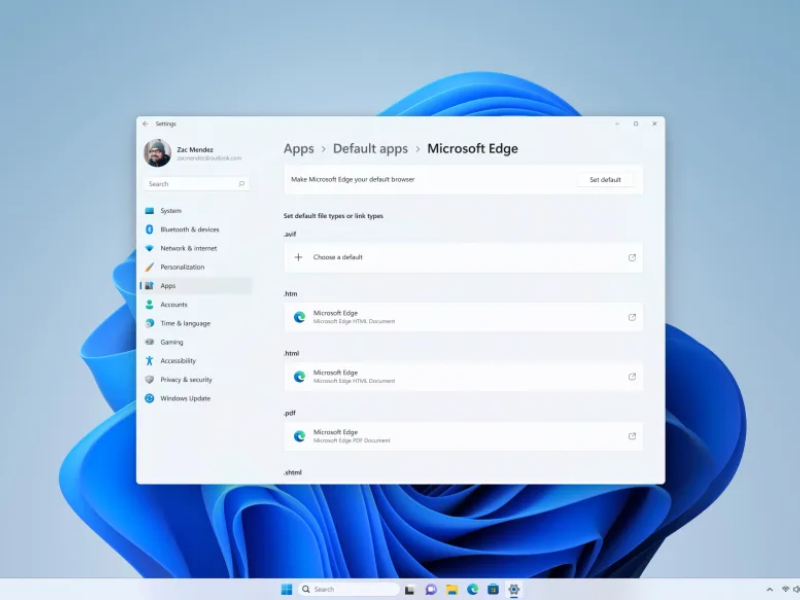Open Privacy & security settings
Image resolution: width=800 pixels, height=600 pixels.
point(184,379)
